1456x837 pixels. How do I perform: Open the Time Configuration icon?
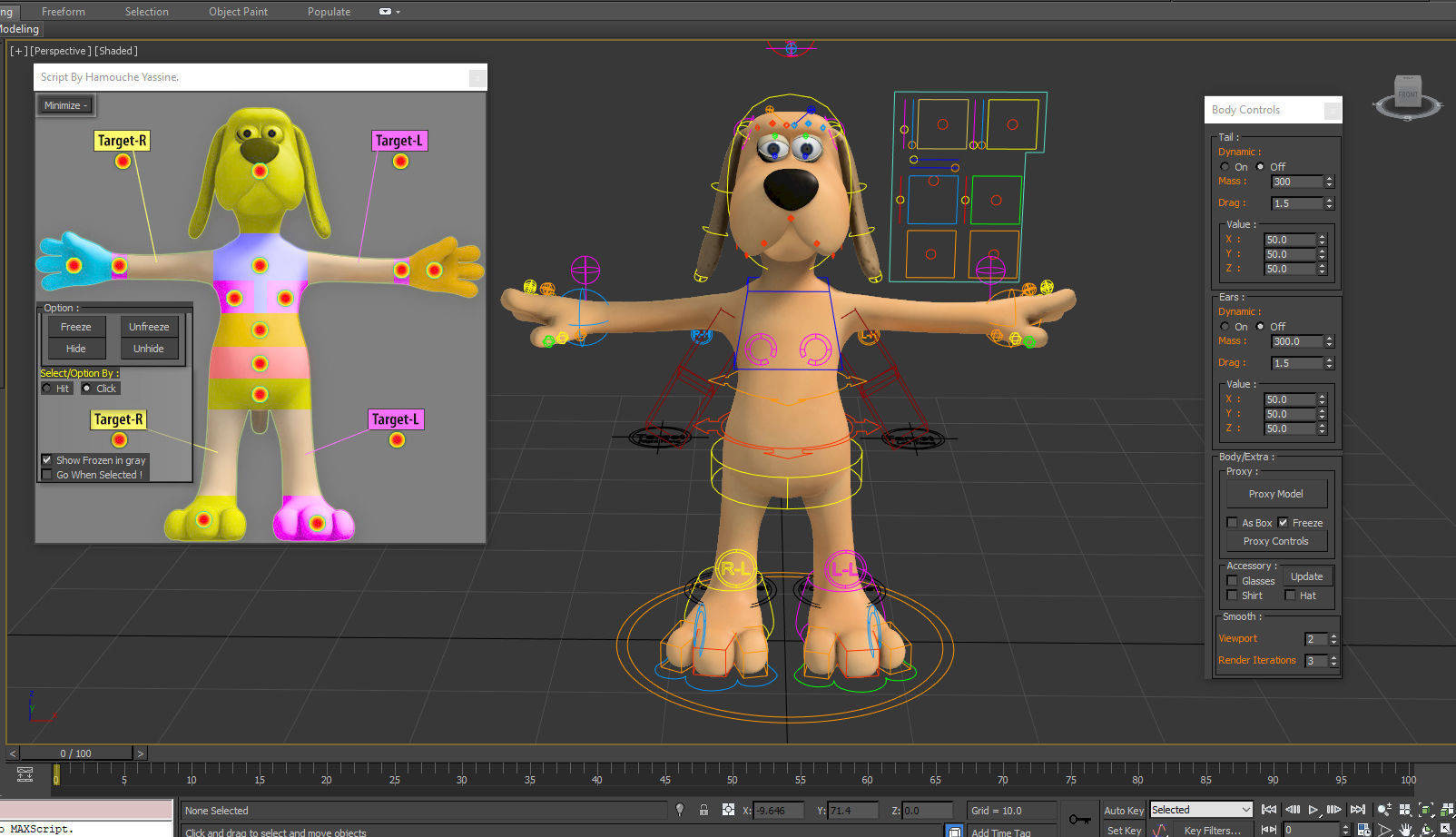(x=1363, y=830)
